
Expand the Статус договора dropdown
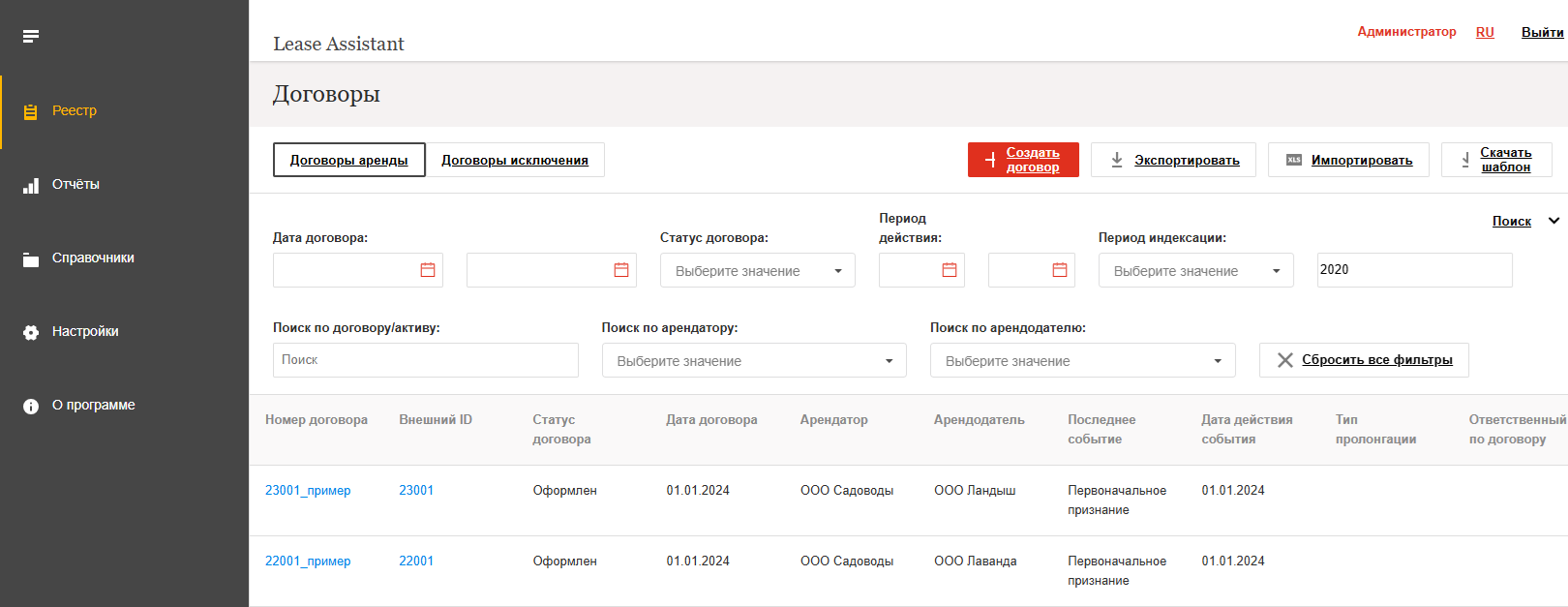tap(757, 271)
